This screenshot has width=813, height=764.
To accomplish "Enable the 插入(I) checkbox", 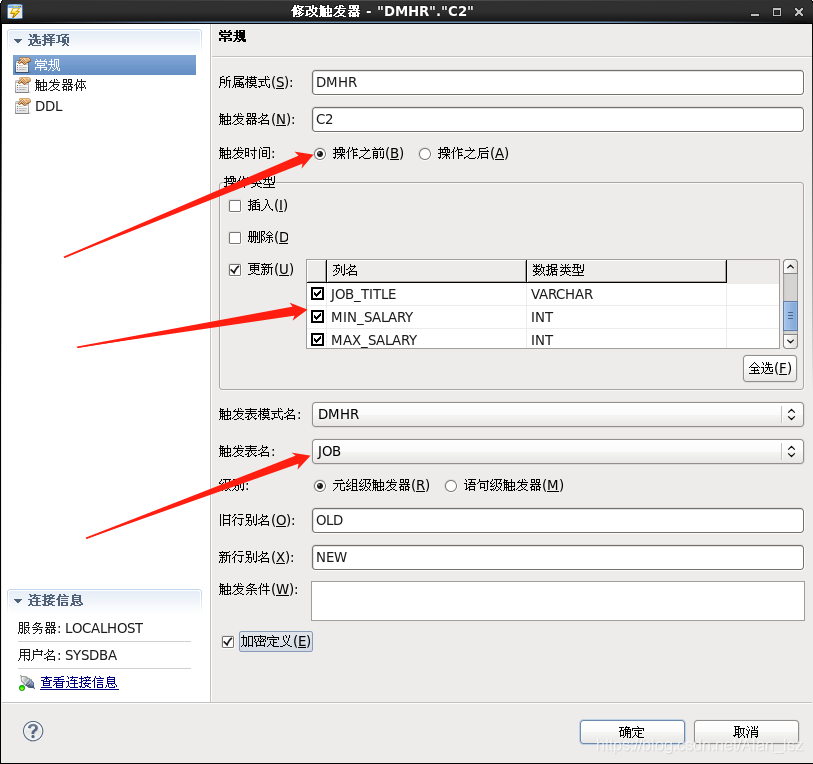I will [235, 206].
